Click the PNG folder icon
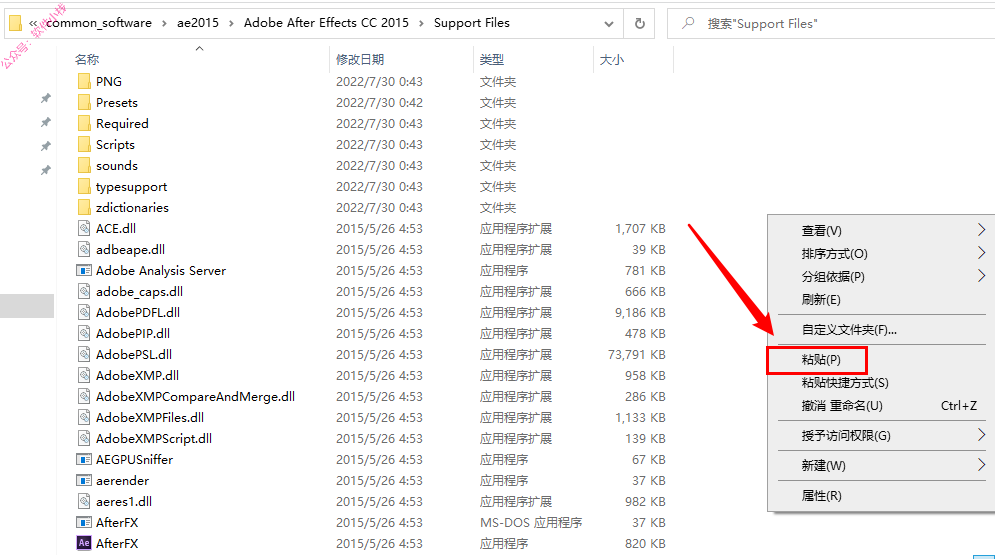Viewport: 995px width, 559px height. pos(84,81)
